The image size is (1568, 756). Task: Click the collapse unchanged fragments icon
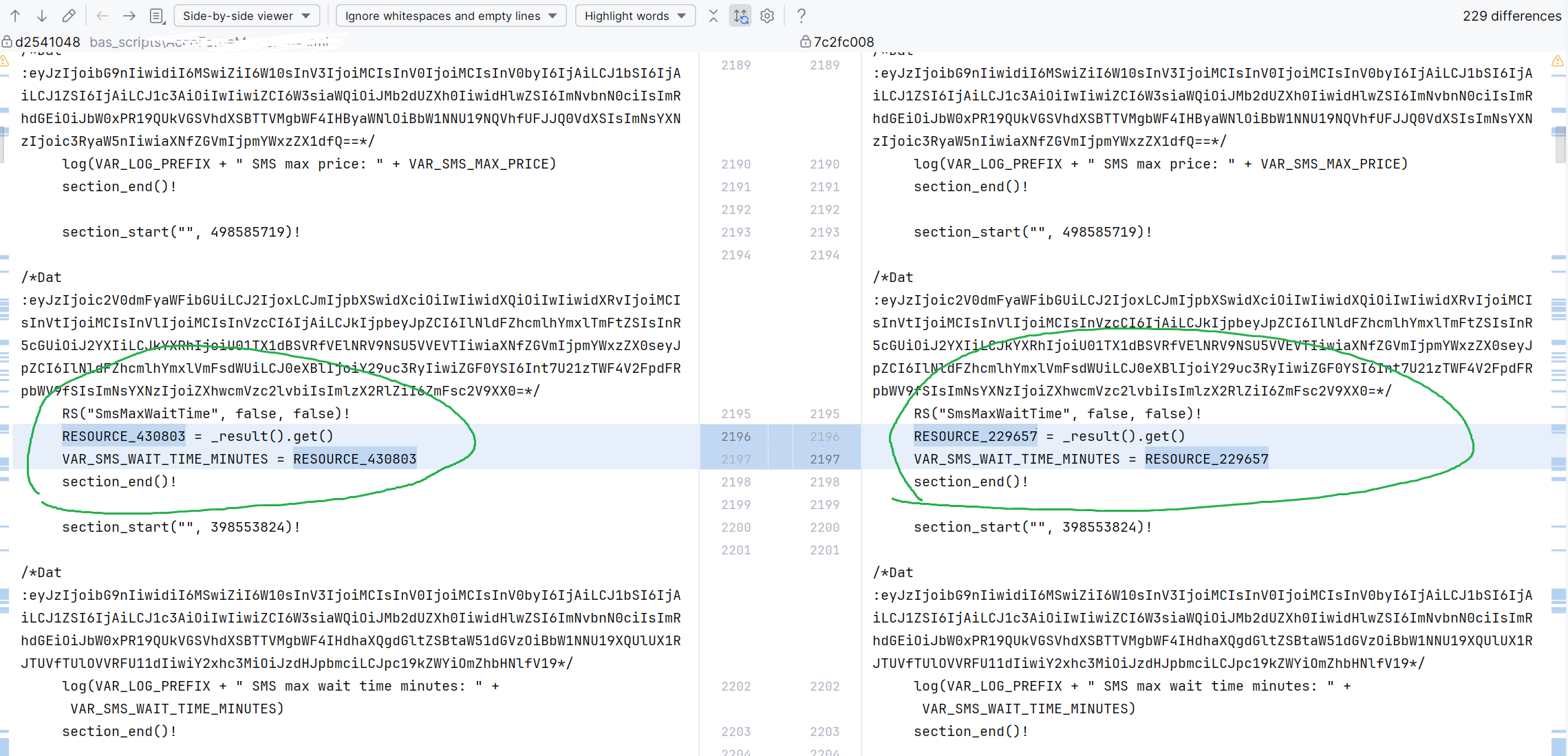point(713,15)
